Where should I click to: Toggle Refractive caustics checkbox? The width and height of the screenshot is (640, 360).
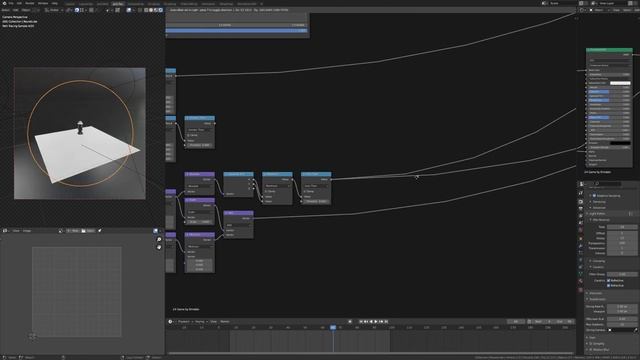pyautogui.click(x=608, y=285)
